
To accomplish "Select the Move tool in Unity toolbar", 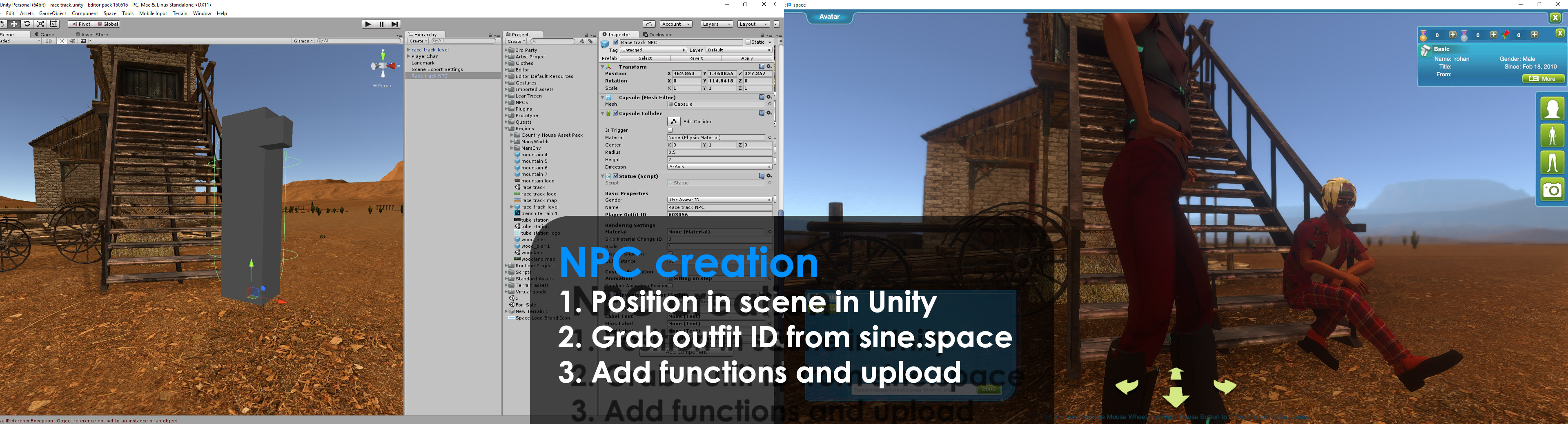I will pyautogui.click(x=14, y=24).
